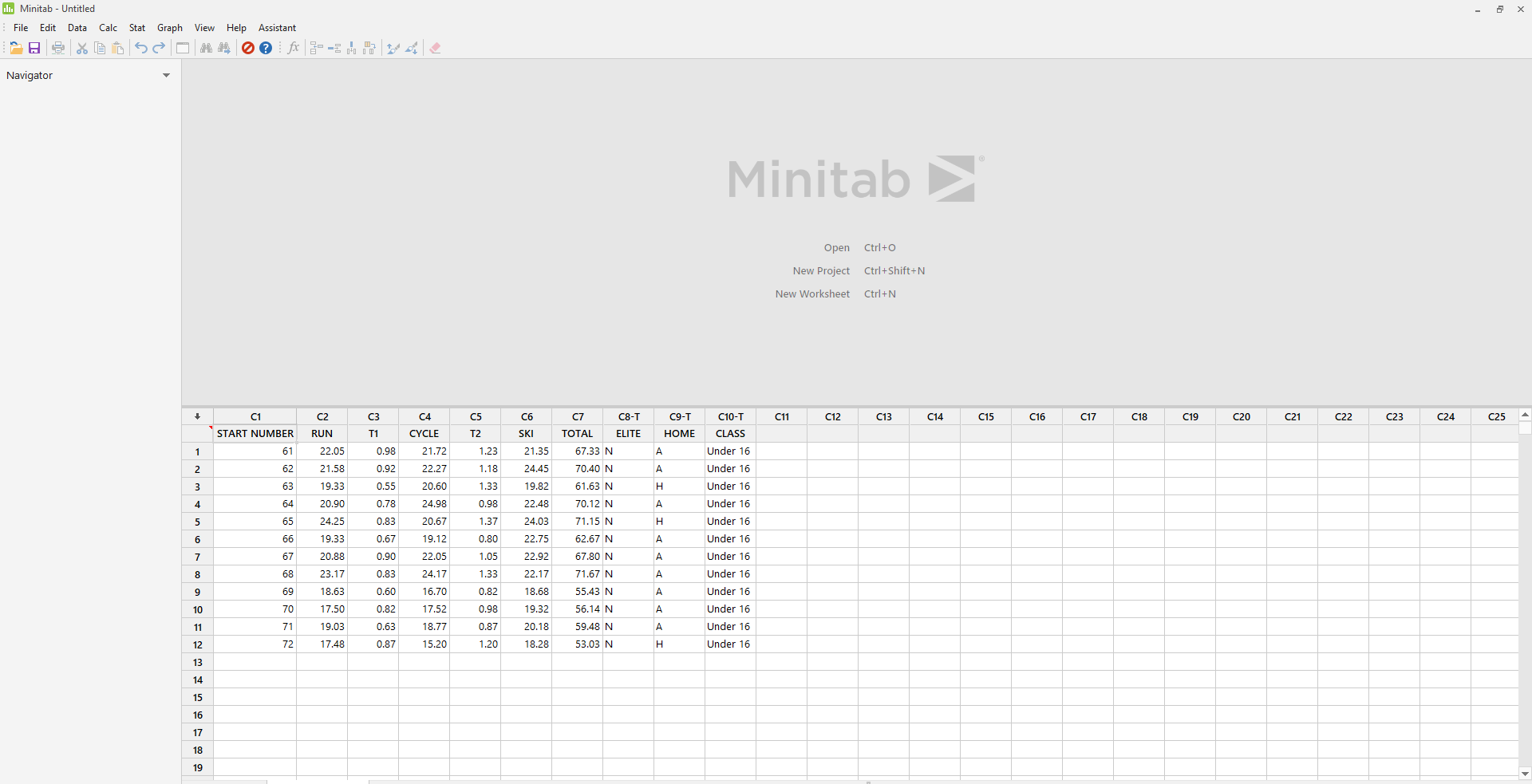Screen dimensions: 1532x784
Task: Print the worksheet
Action: click(x=57, y=48)
